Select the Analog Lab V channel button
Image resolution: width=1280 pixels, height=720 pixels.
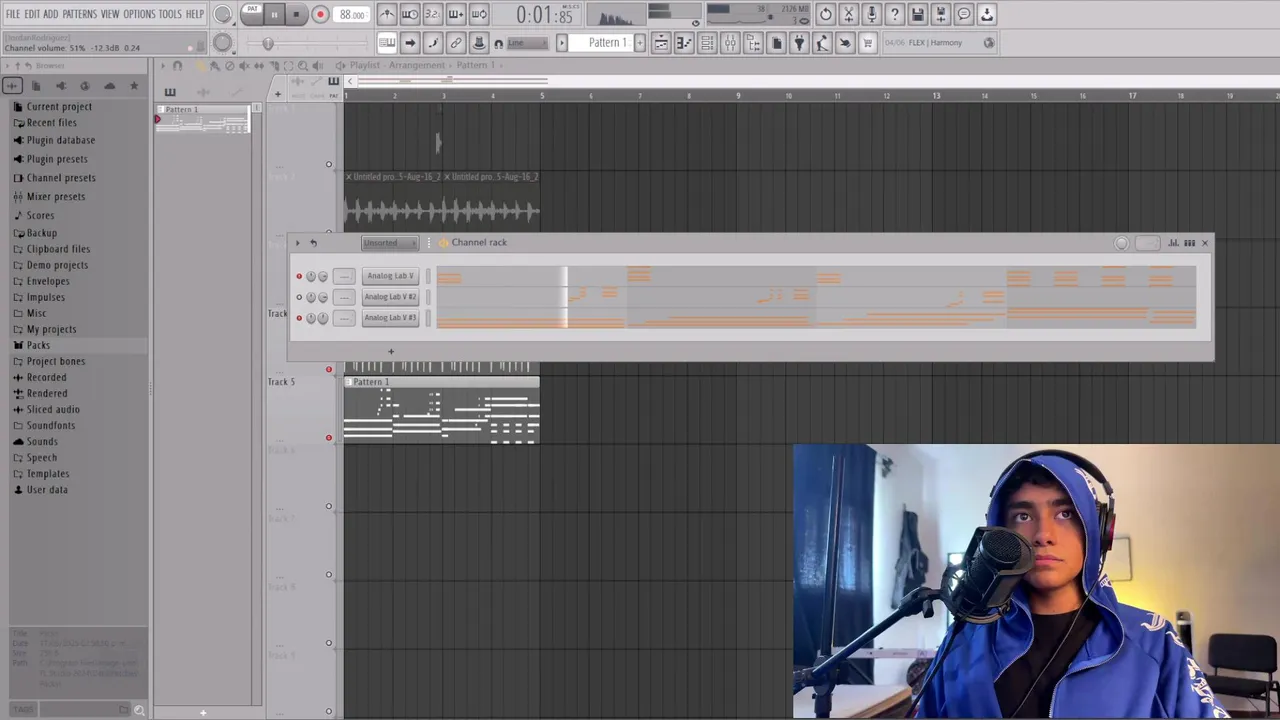pyautogui.click(x=390, y=276)
